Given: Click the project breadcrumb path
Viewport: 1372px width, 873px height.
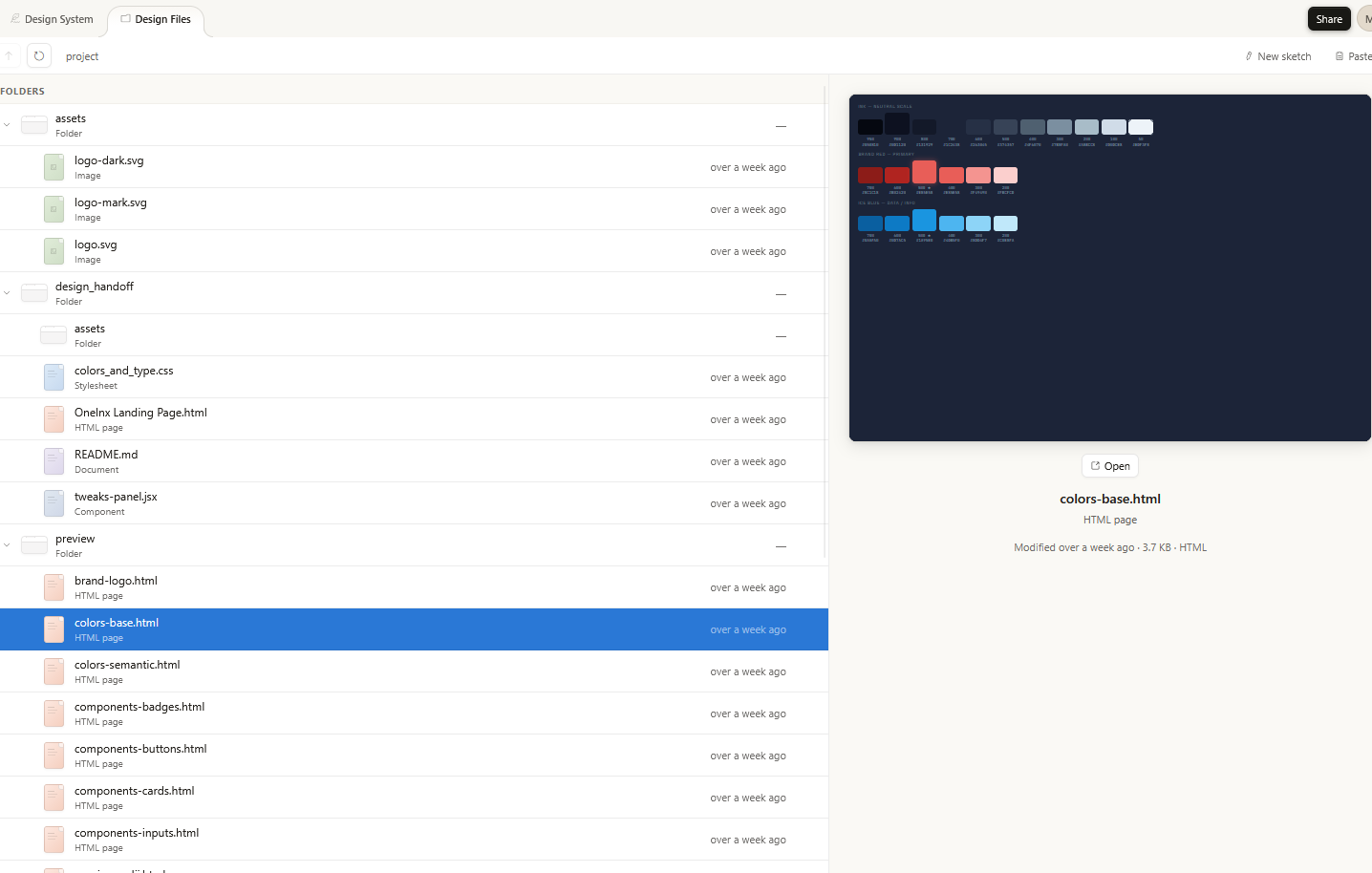Looking at the screenshot, I should pyautogui.click(x=82, y=56).
